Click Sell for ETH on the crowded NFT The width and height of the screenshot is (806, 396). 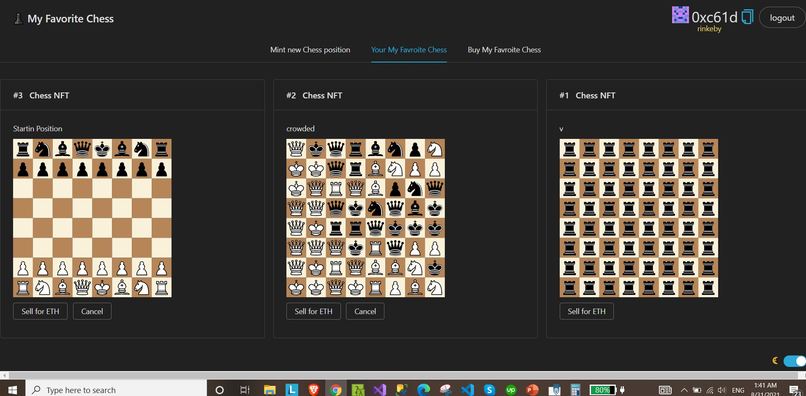pos(313,311)
